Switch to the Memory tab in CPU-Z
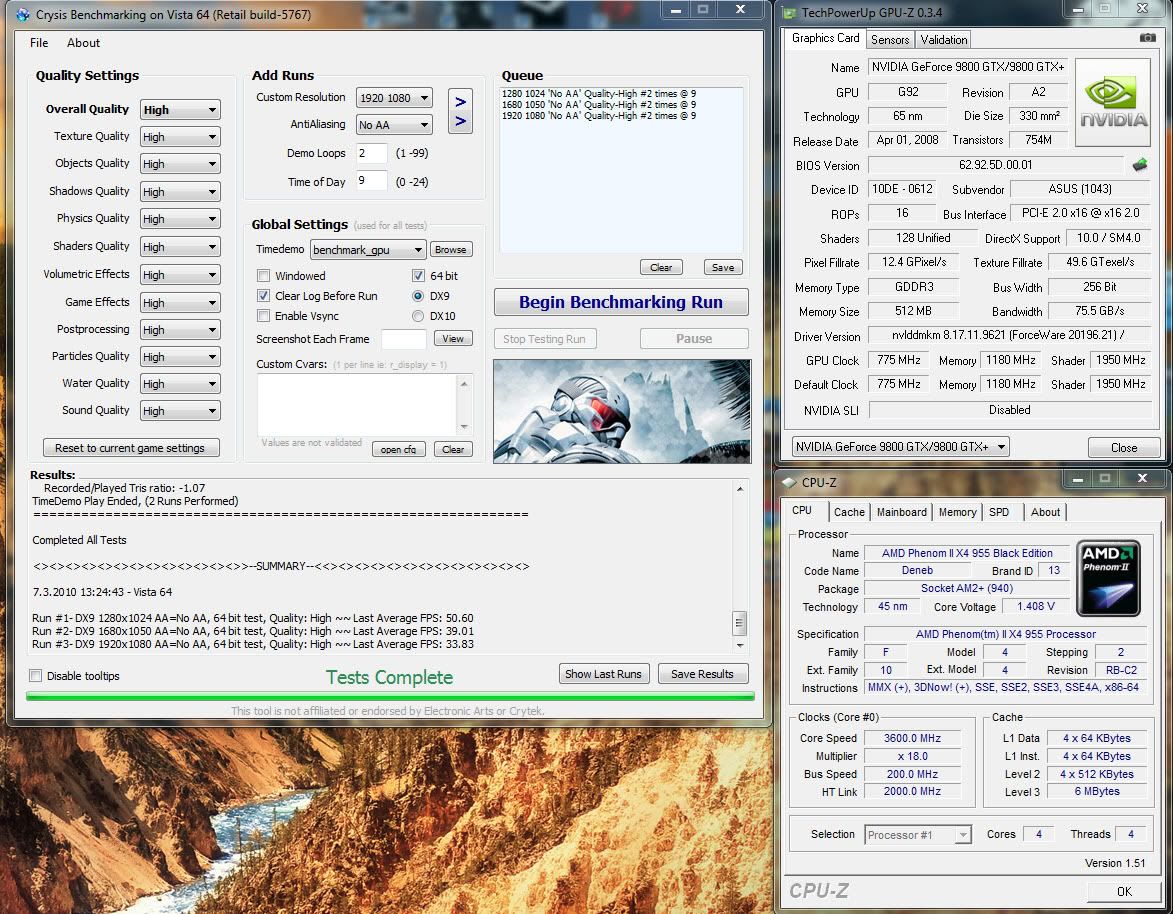This screenshot has height=914, width=1173. [x=958, y=512]
